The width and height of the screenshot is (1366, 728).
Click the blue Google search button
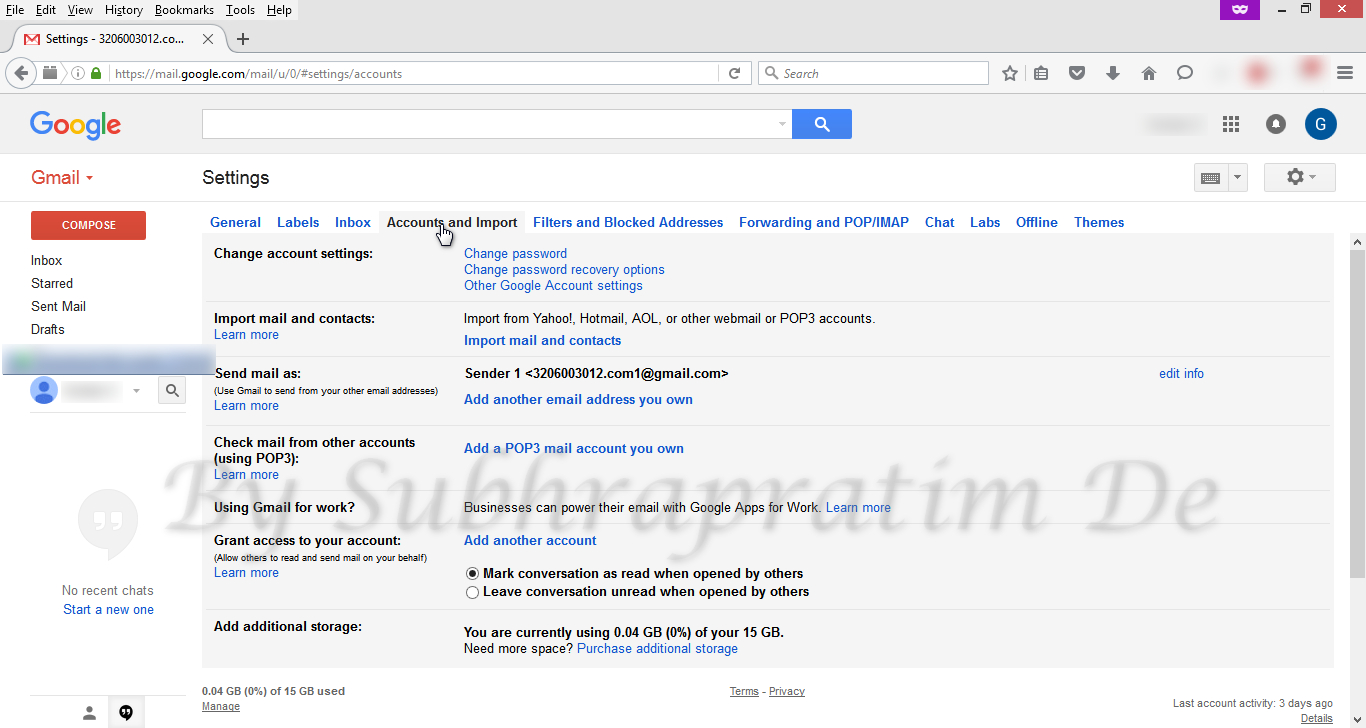pos(822,124)
